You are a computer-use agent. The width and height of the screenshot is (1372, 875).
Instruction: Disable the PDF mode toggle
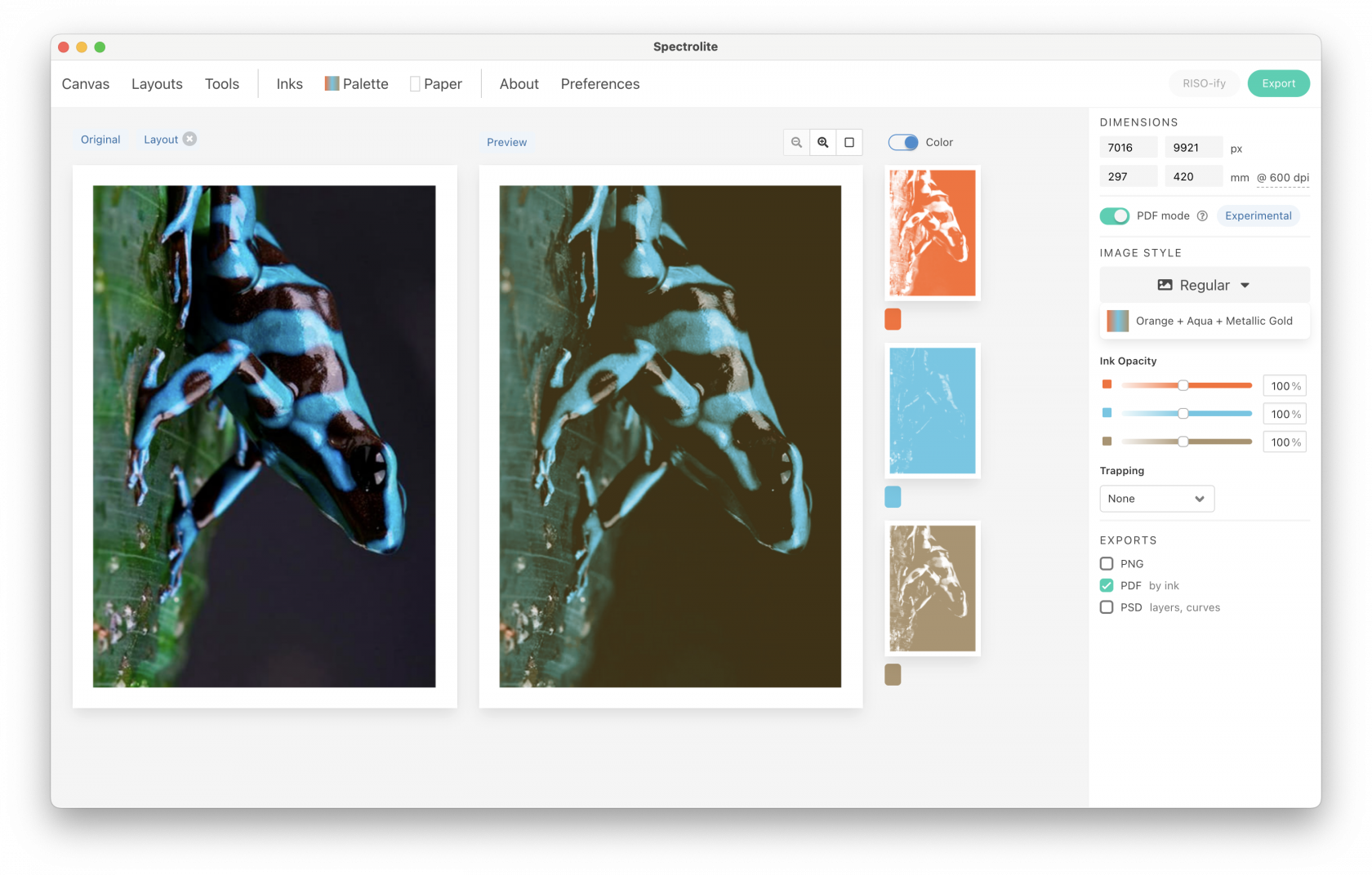[1114, 216]
